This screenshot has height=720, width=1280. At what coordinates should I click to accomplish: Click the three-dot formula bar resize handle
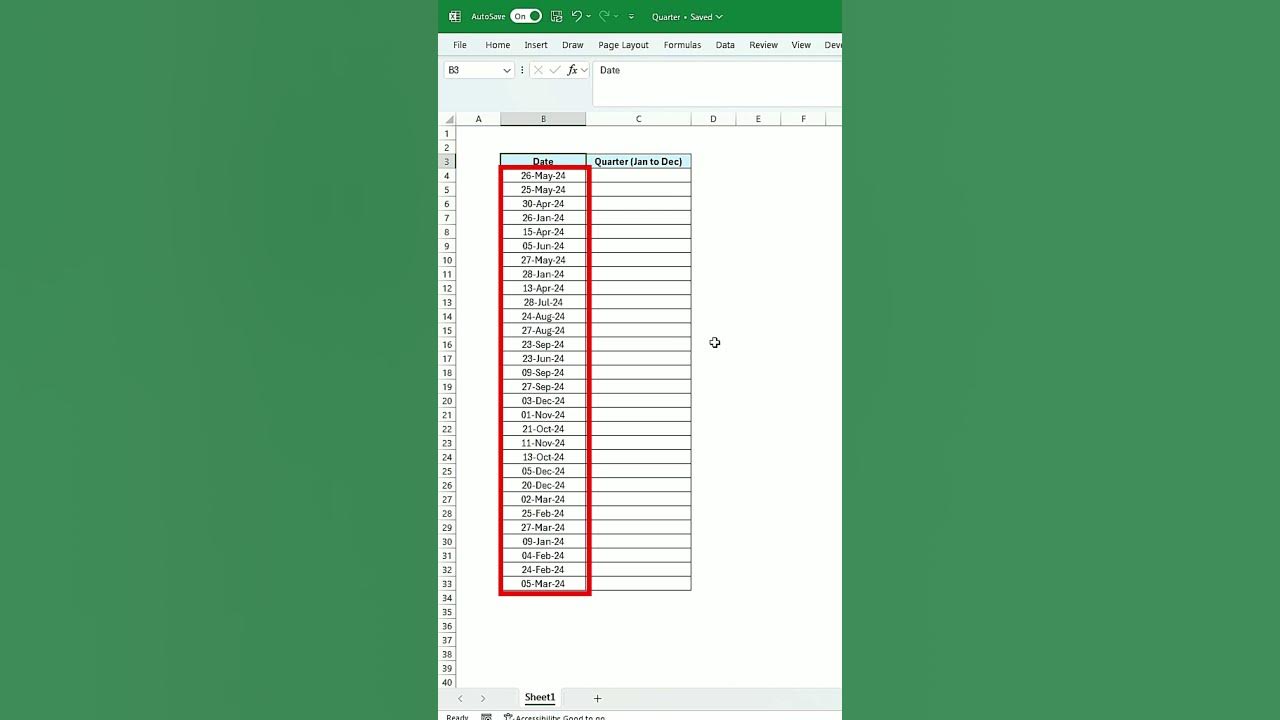(522, 70)
